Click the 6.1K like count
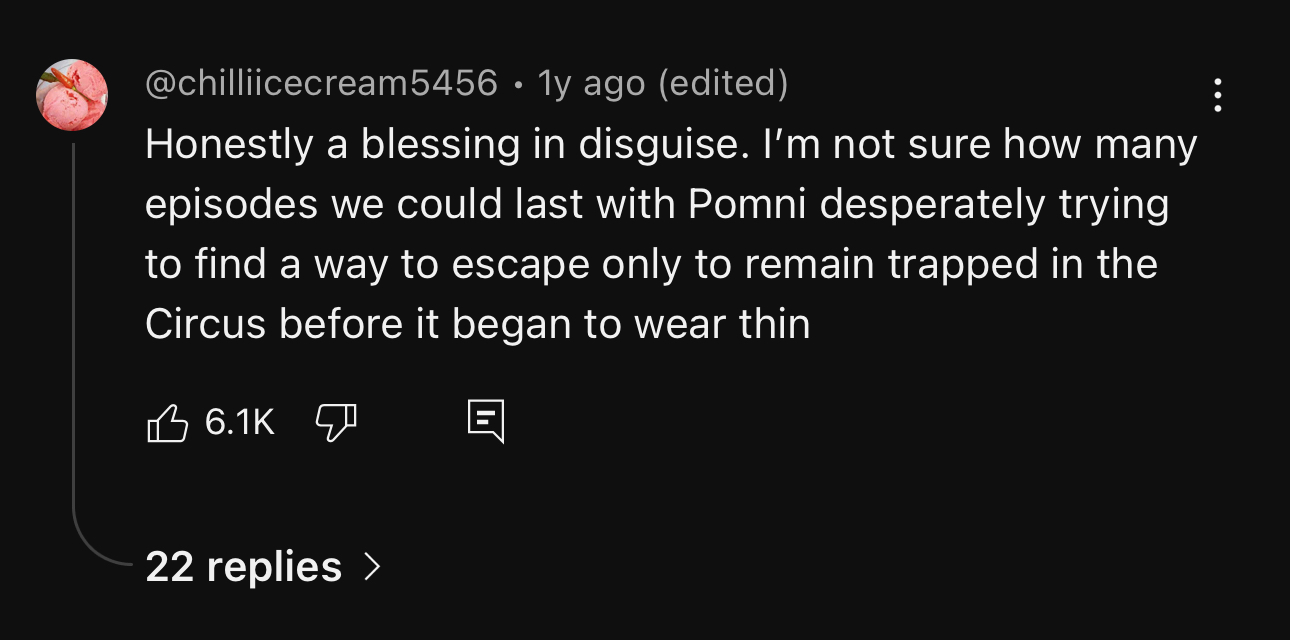The image size is (1290, 640). (x=240, y=422)
